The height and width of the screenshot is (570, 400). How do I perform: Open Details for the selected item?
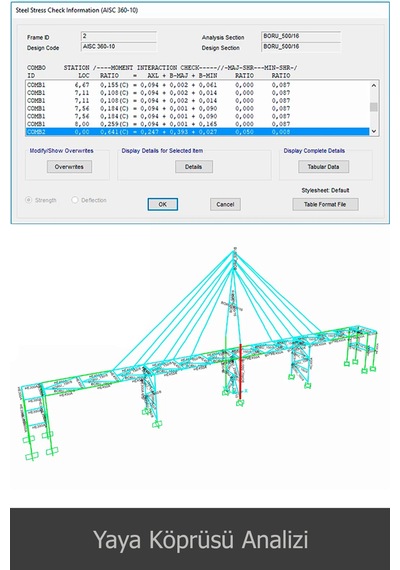click(193, 167)
